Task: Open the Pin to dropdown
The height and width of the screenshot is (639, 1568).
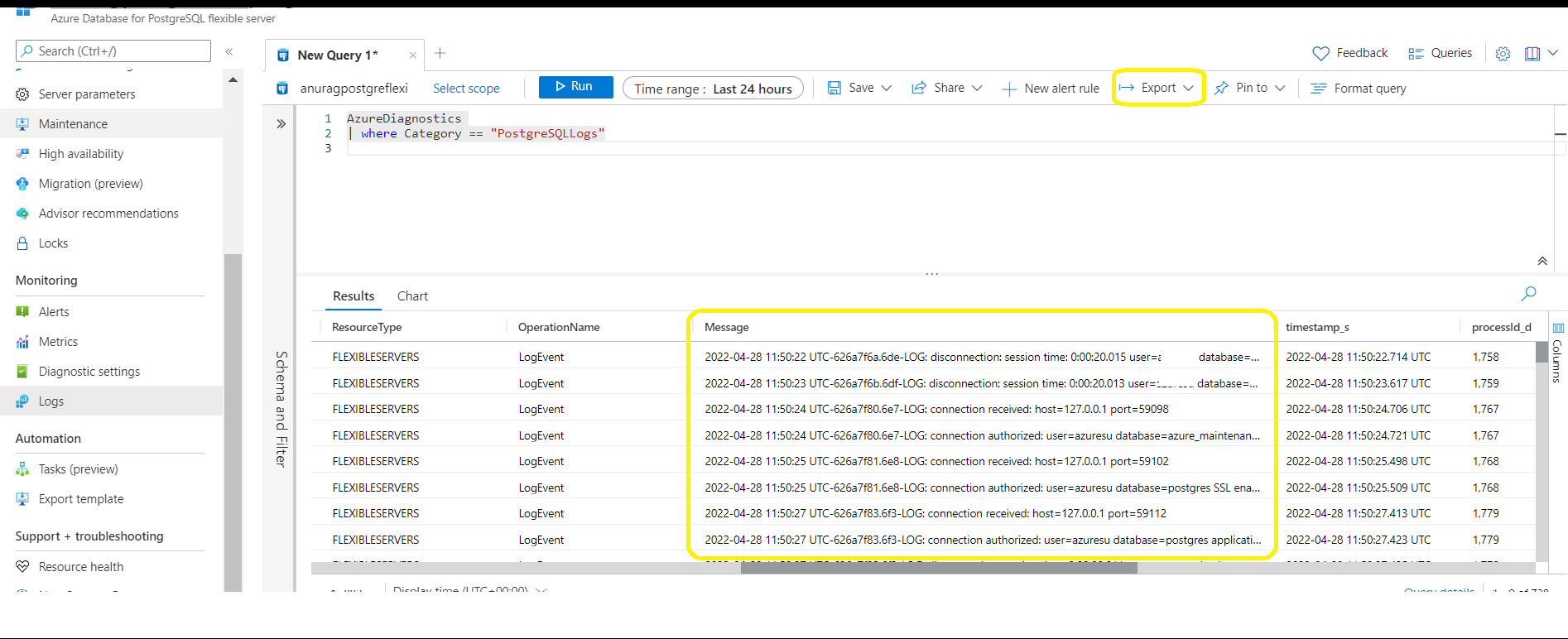Action: tap(1250, 89)
